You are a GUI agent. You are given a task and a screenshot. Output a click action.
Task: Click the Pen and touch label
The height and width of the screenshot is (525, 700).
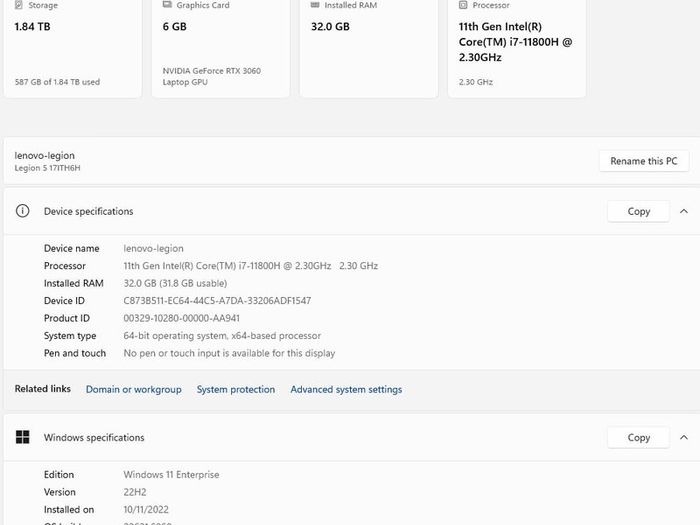click(x=75, y=353)
